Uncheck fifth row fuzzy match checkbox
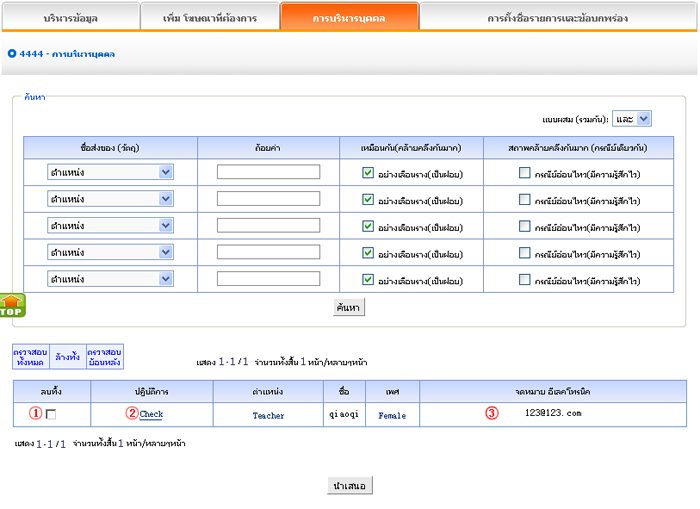The width and height of the screenshot is (700, 509). [368, 280]
